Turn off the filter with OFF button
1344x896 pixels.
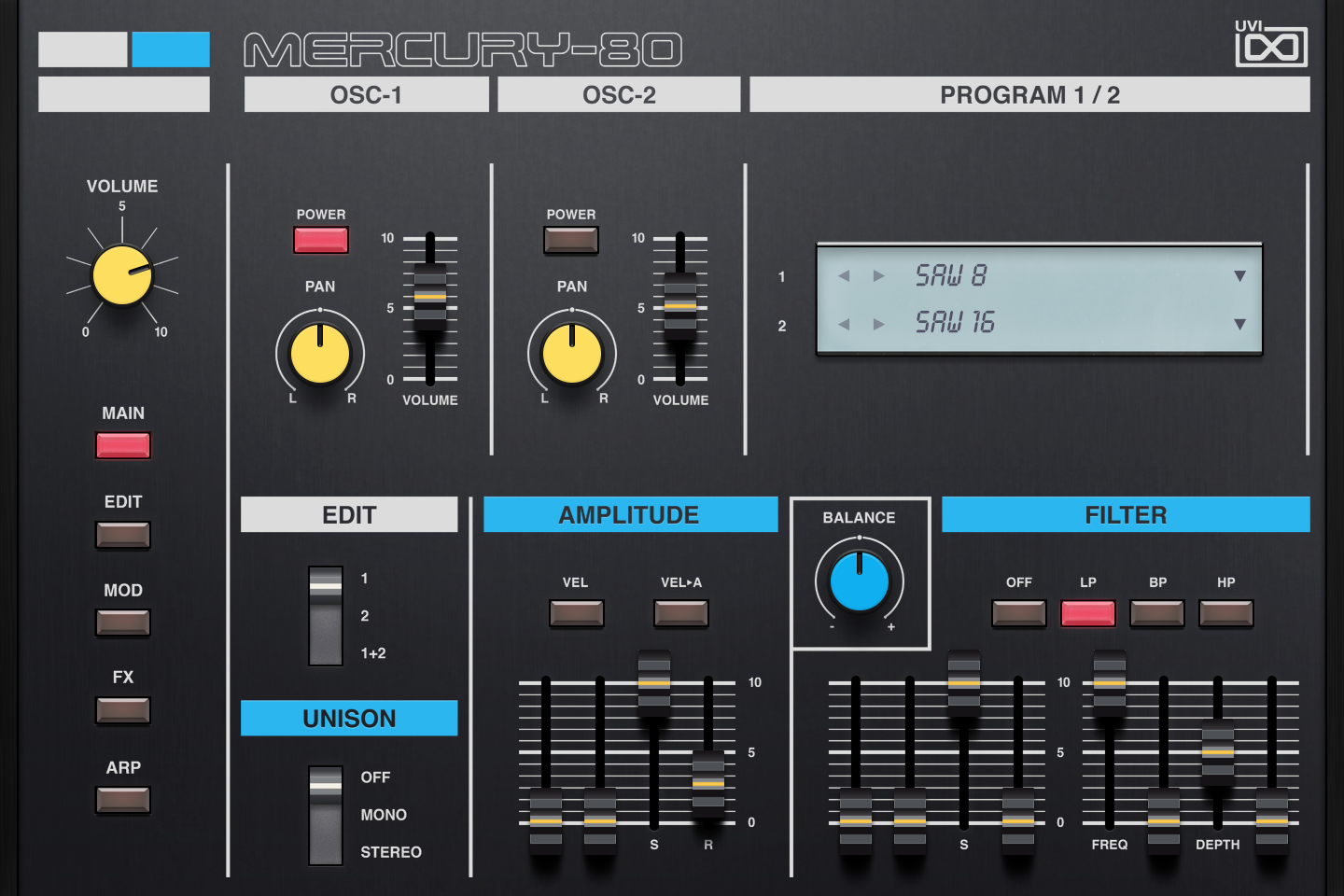click(x=1018, y=614)
